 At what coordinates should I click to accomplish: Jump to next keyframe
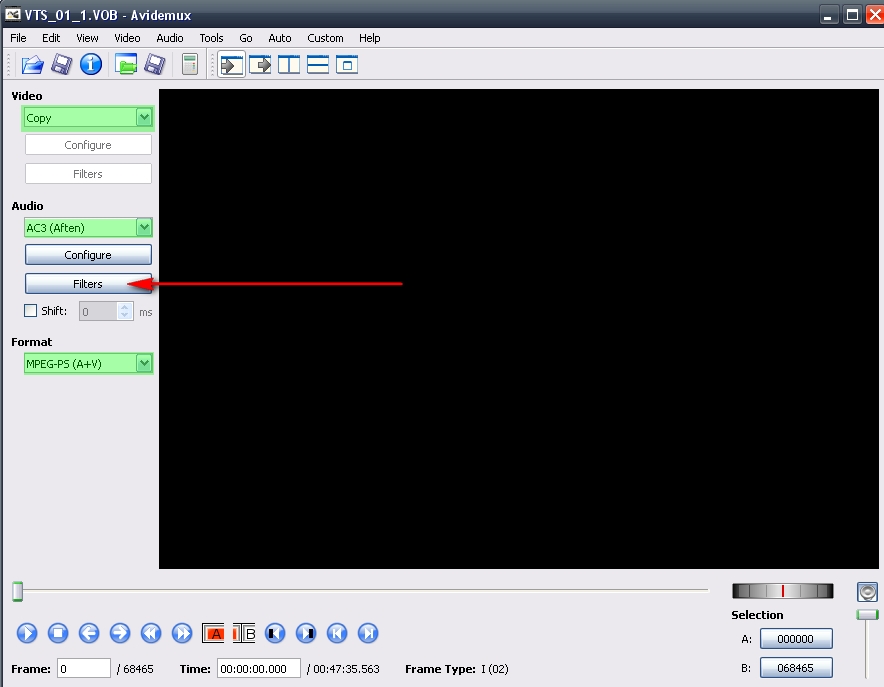click(182, 633)
